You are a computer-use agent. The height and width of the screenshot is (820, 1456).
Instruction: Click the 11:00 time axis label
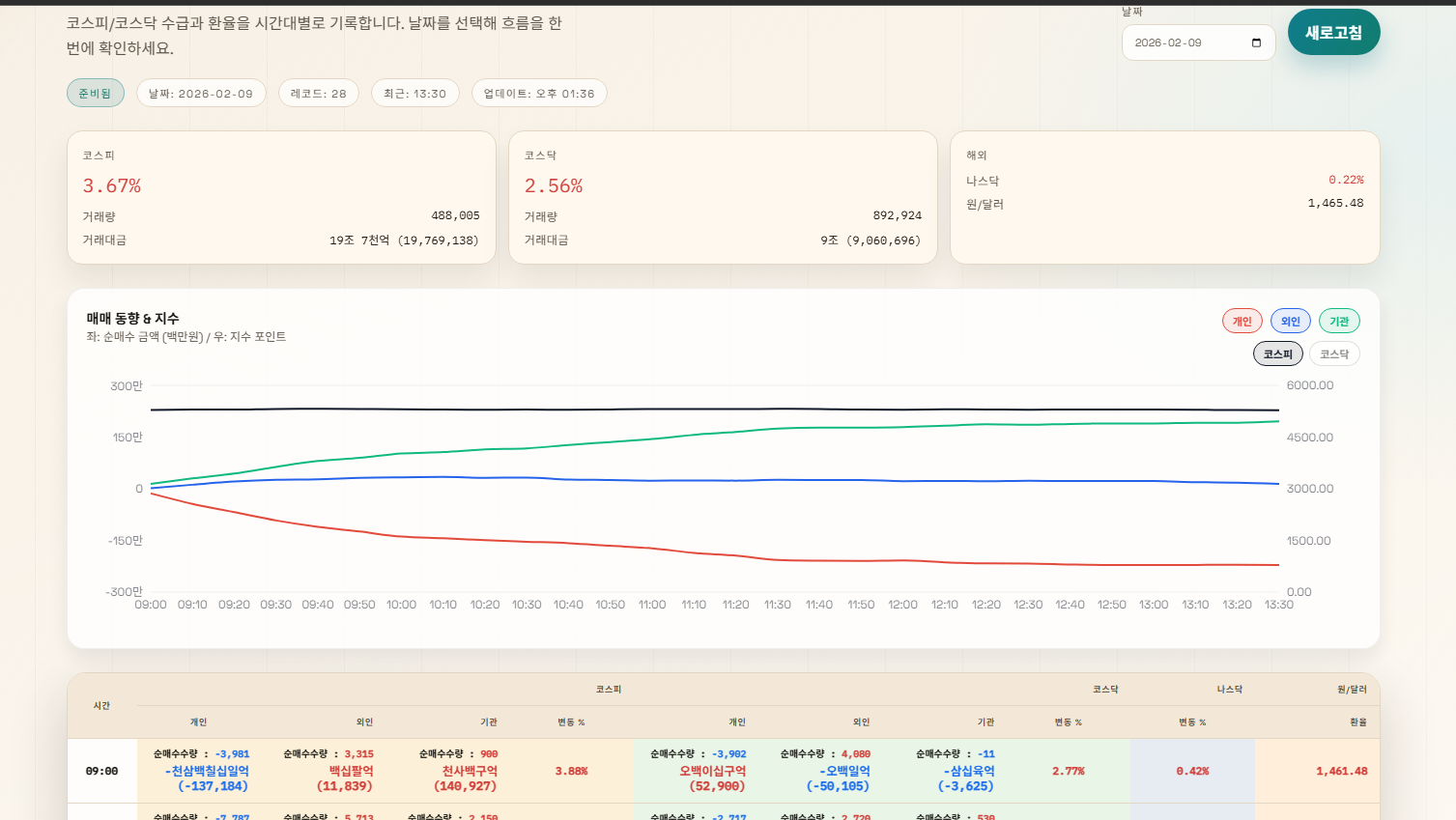click(652, 605)
